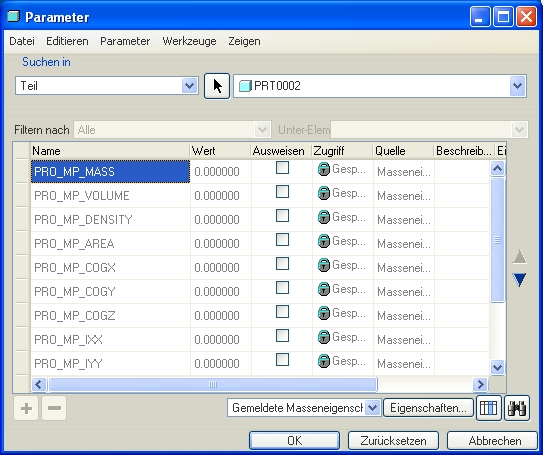
Task: Open the Editieren menu
Action: click(67, 41)
